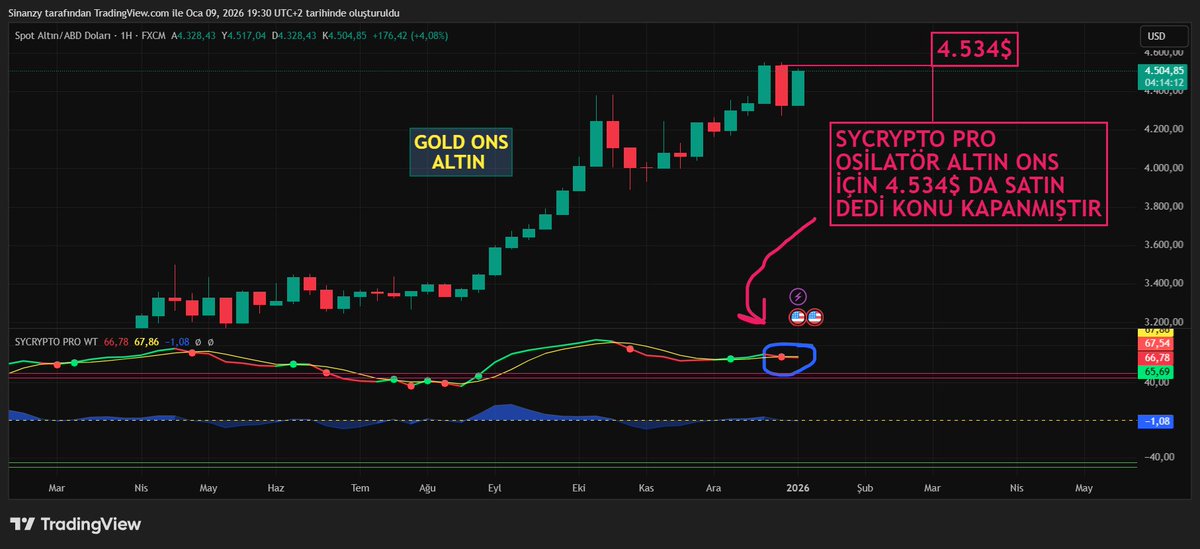The image size is (1200, 549).
Task: Click the green current price label 4.504,85
Action: (x=1164, y=71)
